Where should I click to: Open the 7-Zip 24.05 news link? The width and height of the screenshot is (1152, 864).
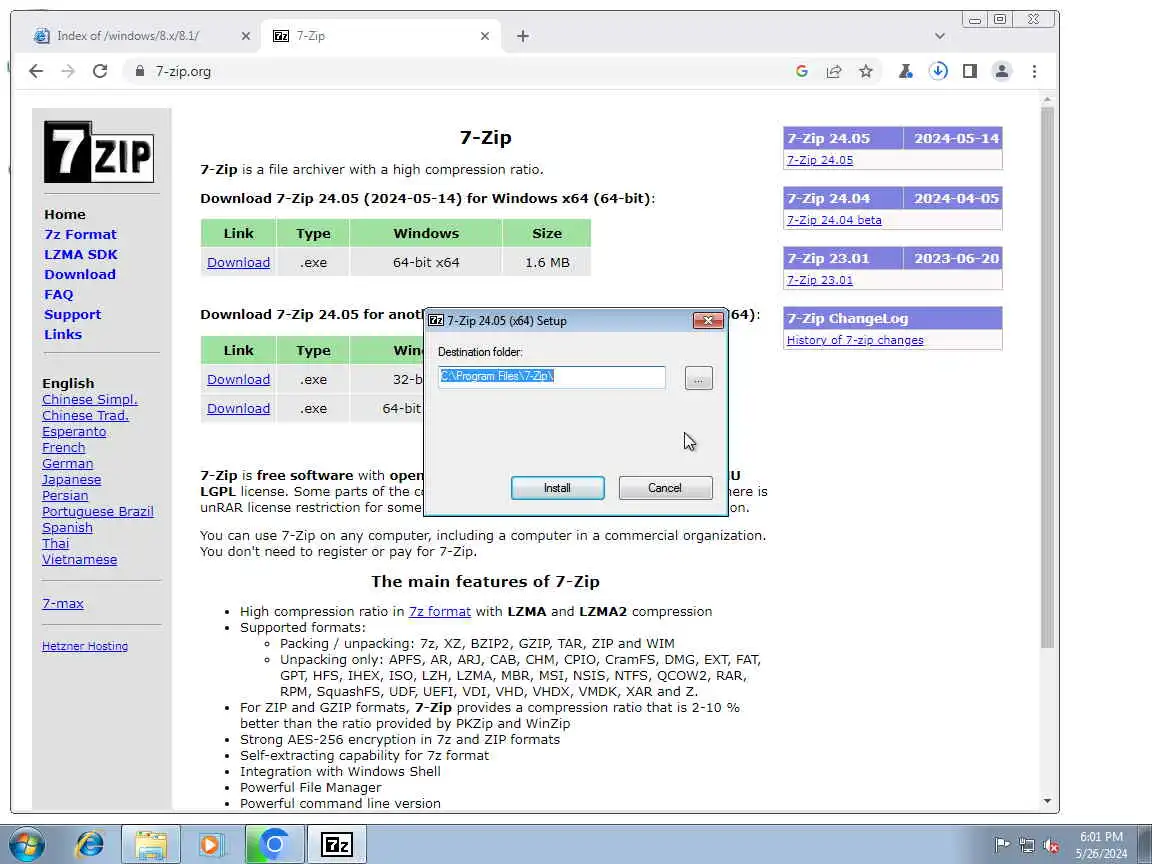coord(820,160)
